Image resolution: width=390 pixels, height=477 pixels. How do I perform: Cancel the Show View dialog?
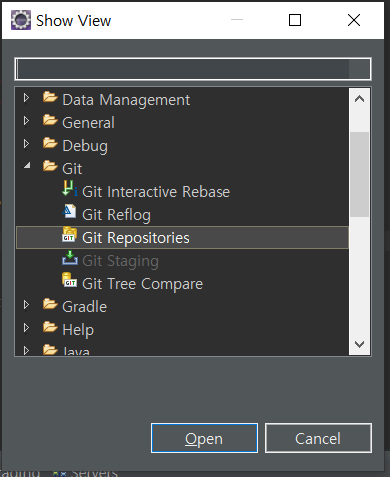tap(318, 438)
